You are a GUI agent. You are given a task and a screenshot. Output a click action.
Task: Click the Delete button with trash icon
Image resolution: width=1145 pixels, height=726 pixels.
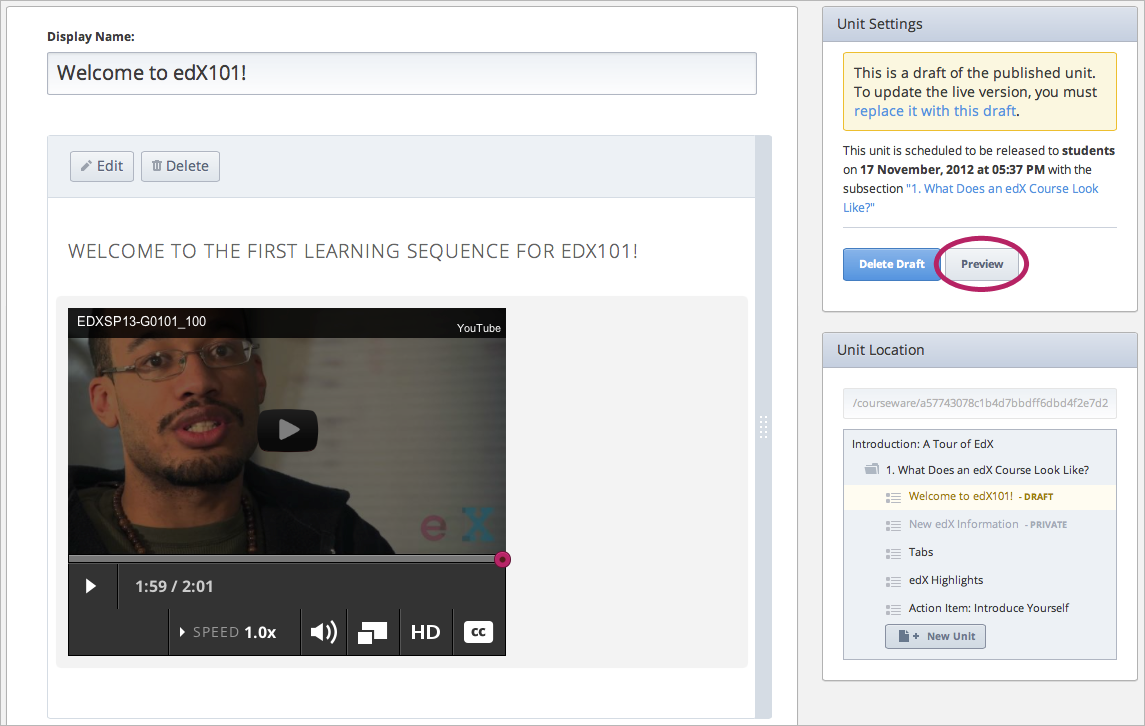tap(180, 166)
